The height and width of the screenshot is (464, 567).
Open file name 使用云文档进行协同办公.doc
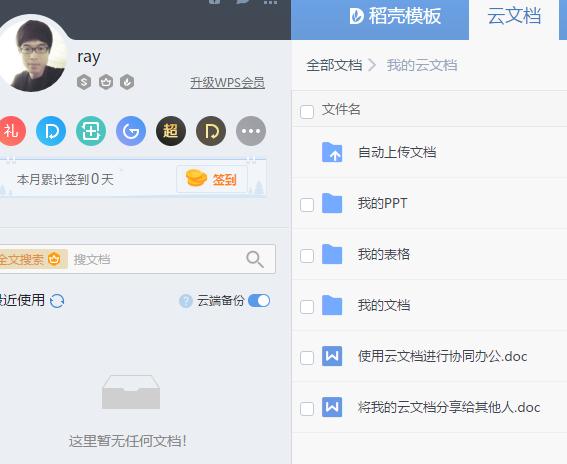pyautogui.click(x=442, y=357)
